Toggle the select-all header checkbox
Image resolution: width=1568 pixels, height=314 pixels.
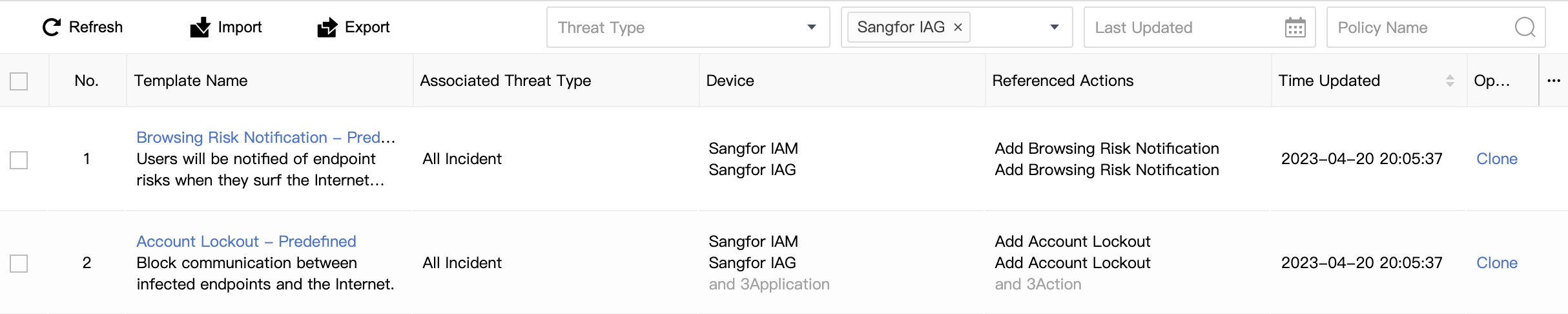(19, 81)
